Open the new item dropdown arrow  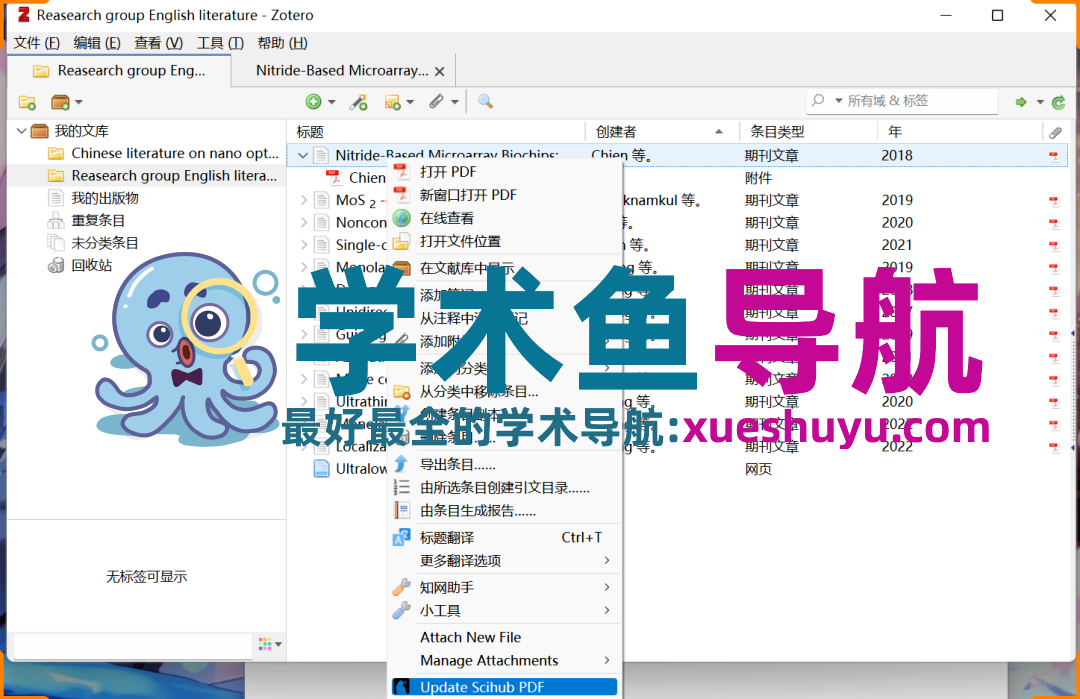[331, 102]
